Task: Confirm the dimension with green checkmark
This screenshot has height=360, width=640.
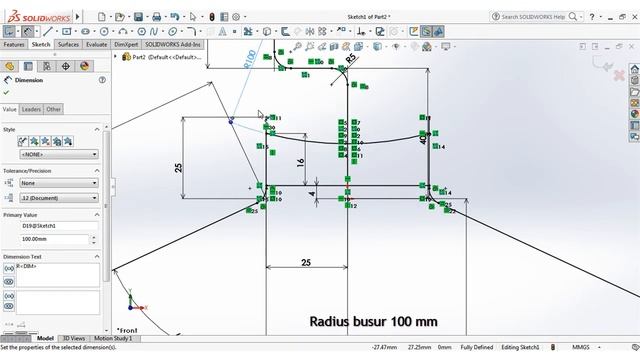Action: 6,93
